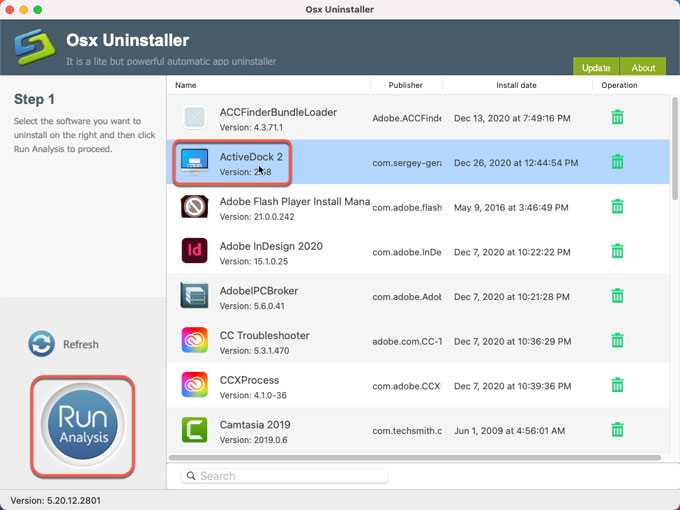Screen dimensions: 680x510
Task: Click the 'Adobe Flash Player Install Mana' name
Action: click(295, 201)
